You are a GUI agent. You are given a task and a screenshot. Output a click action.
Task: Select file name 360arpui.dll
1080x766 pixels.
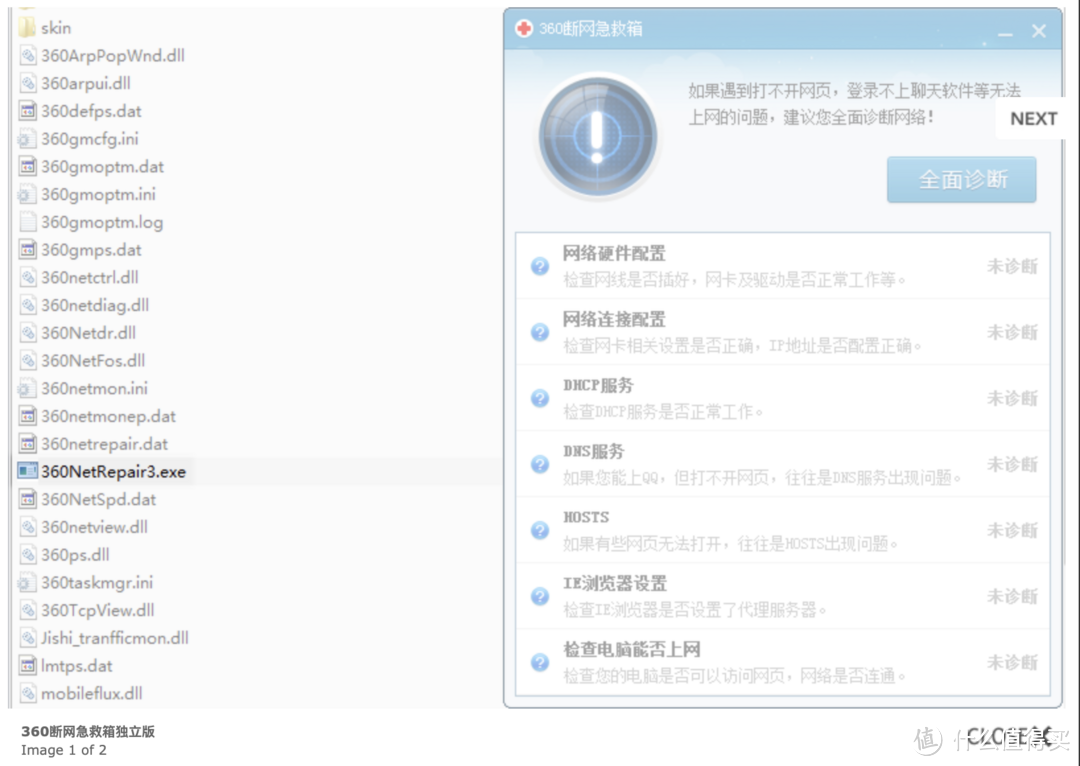pos(85,83)
